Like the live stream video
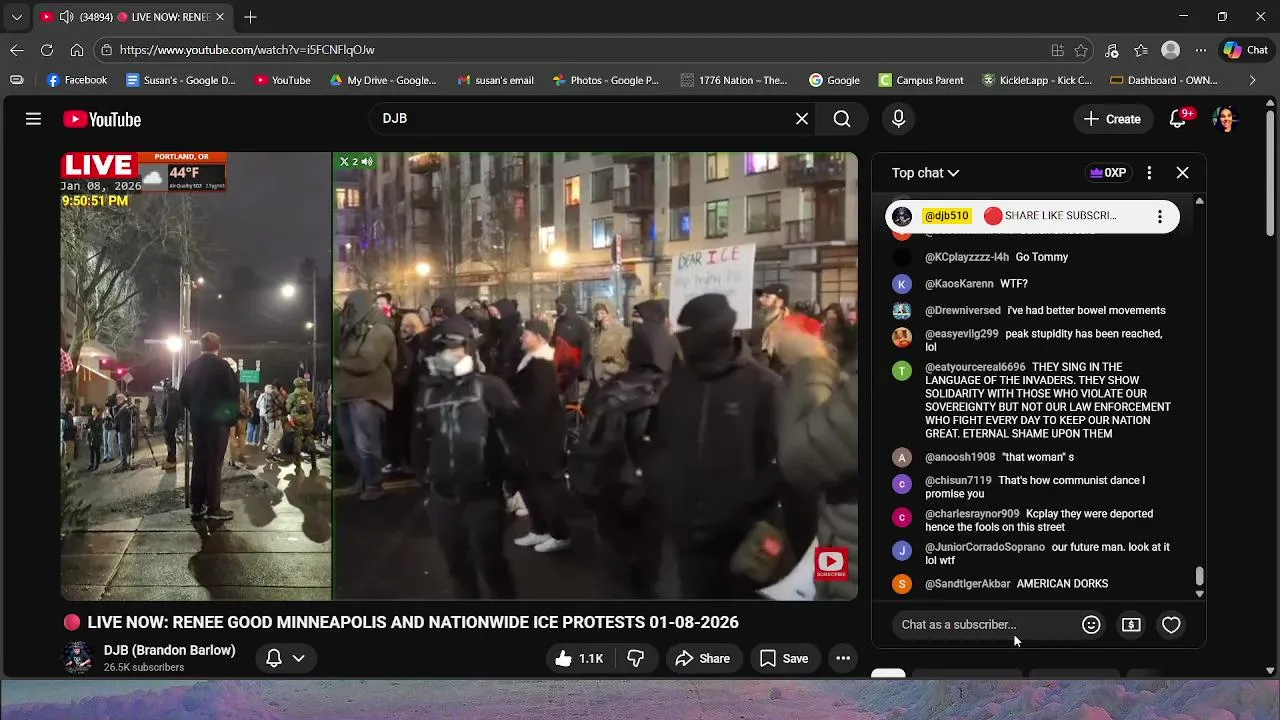The height and width of the screenshot is (720, 1280). pyautogui.click(x=579, y=658)
